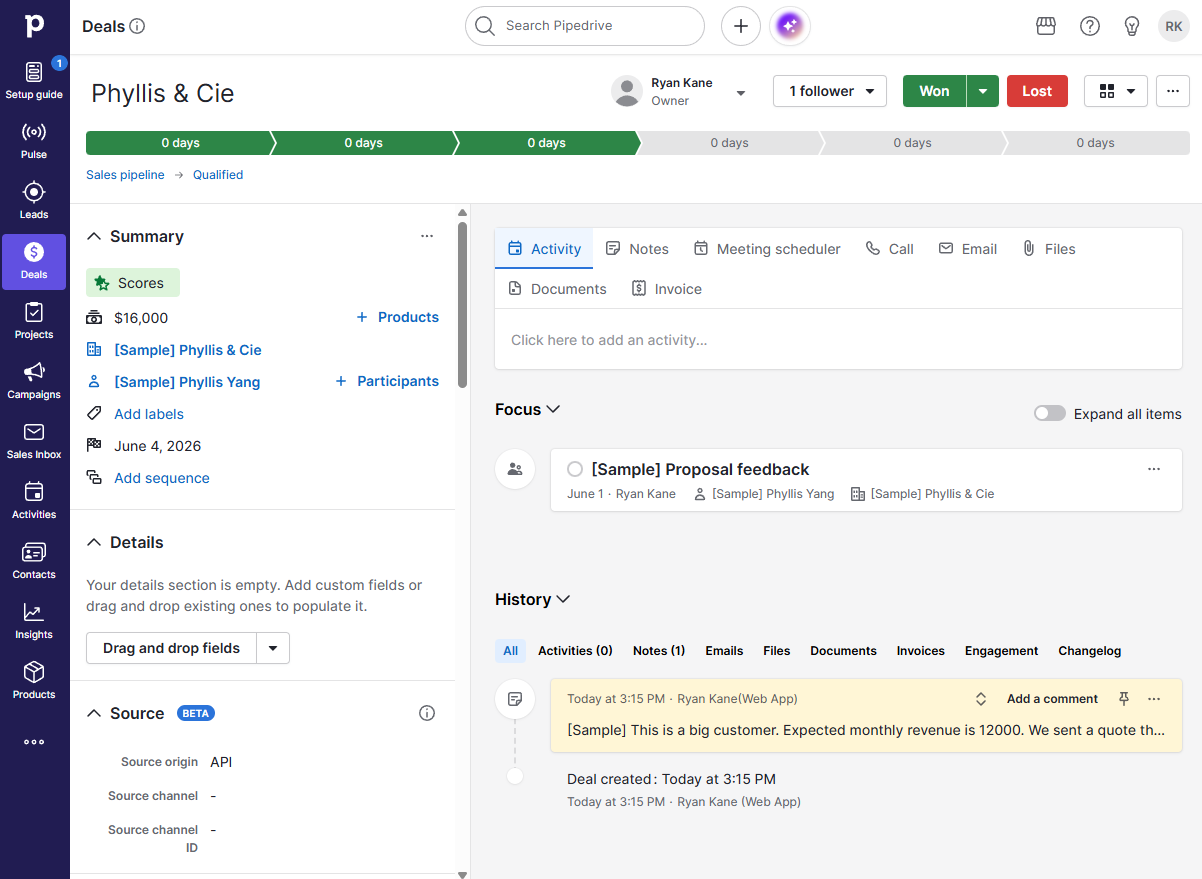Mark Proposal feedback activity as done
Screen dimensions: 1202x879
[575, 469]
